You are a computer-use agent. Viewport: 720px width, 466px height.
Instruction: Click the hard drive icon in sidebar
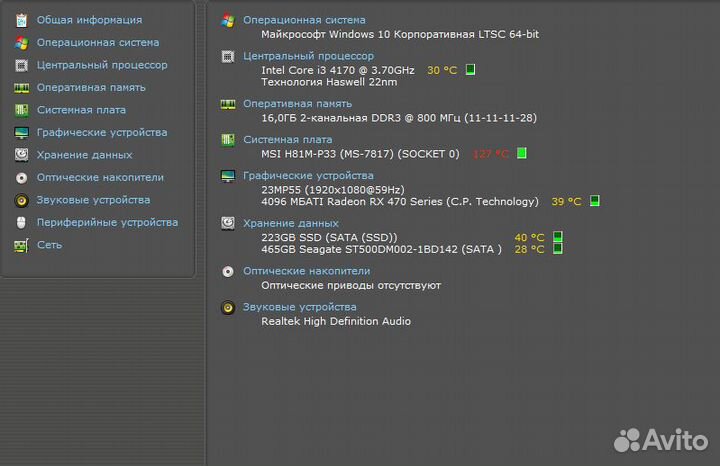click(21, 155)
